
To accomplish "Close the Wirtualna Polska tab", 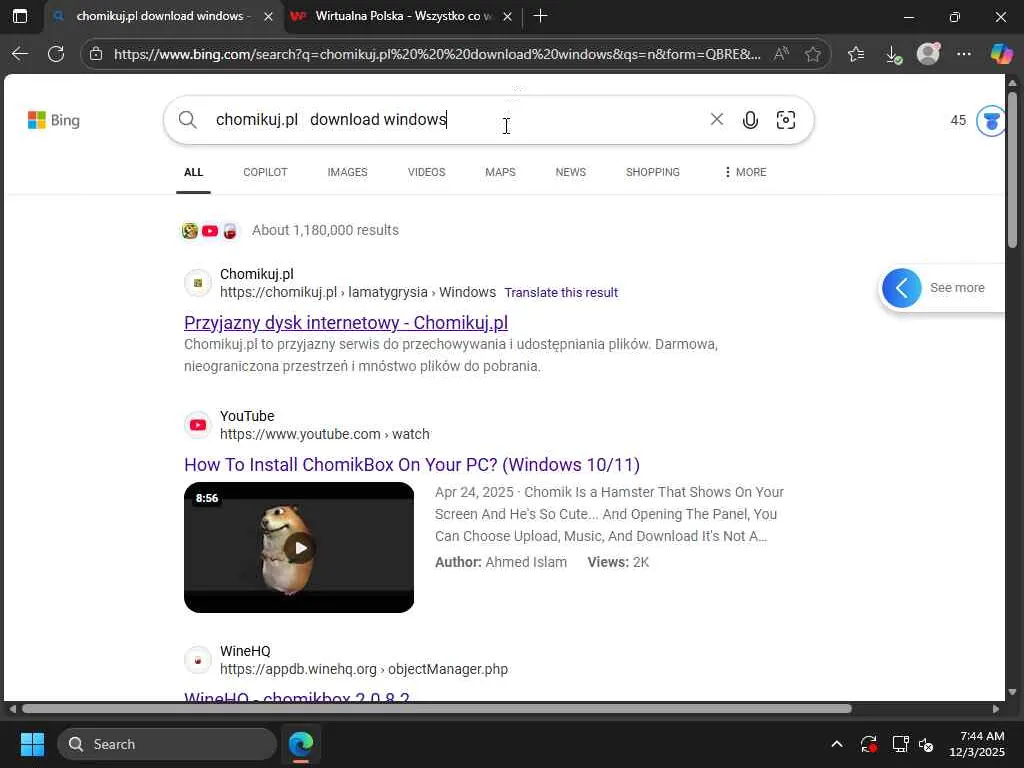I will (507, 17).
